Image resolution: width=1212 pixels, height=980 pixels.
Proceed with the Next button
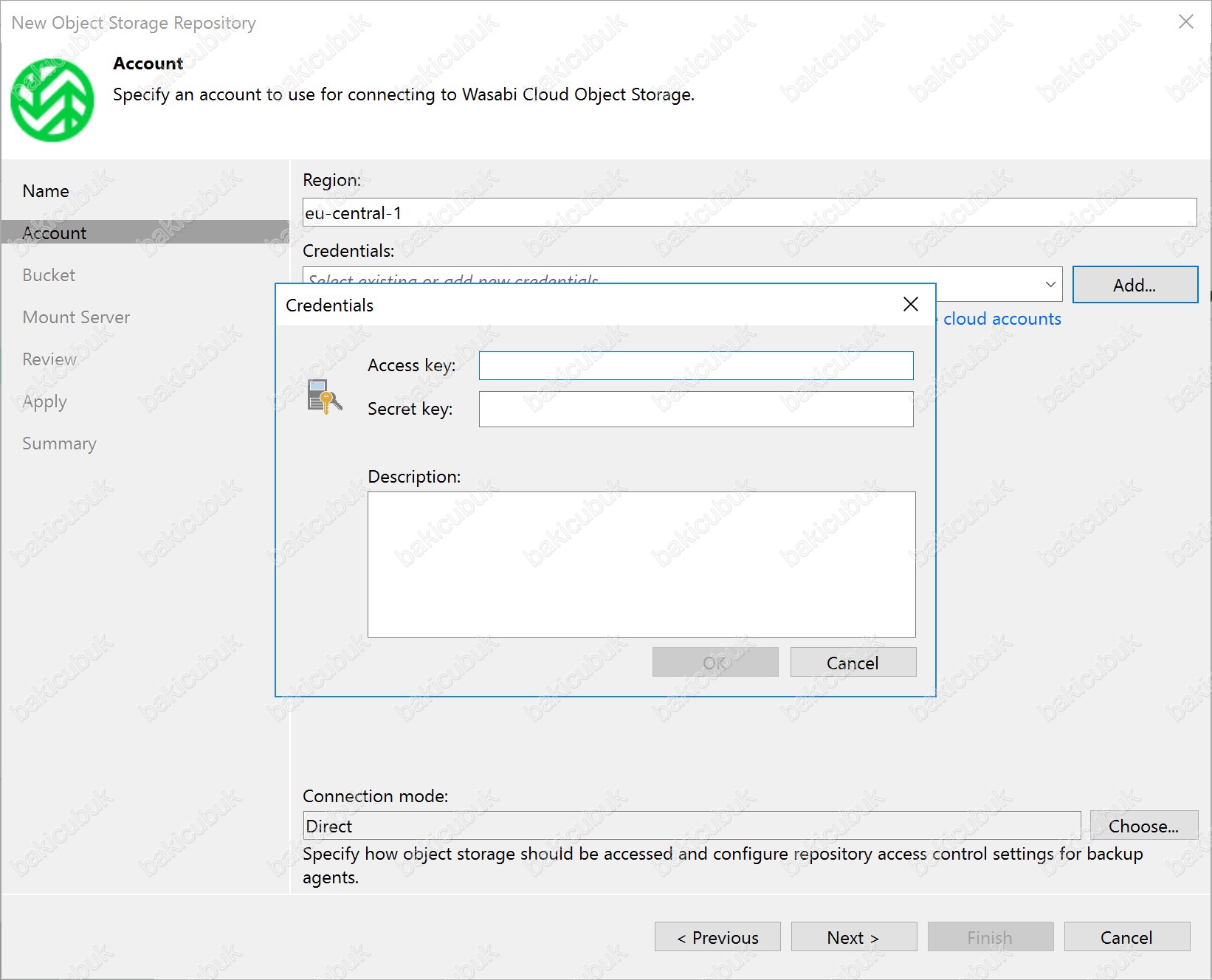853,937
